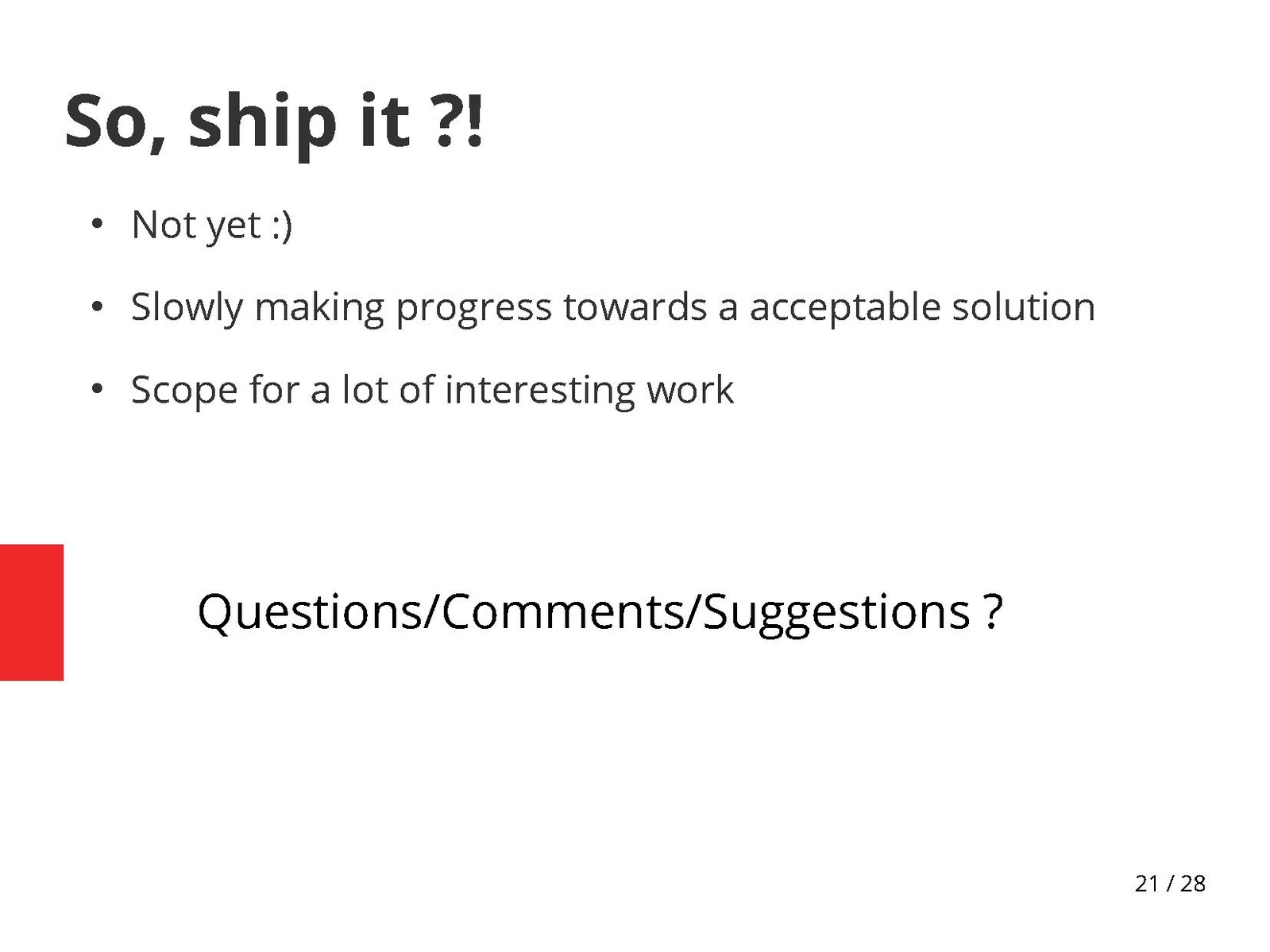Screen dimensions: 1270x952
Task: Click the word "Slowly" in second bullet
Action: [x=186, y=308]
